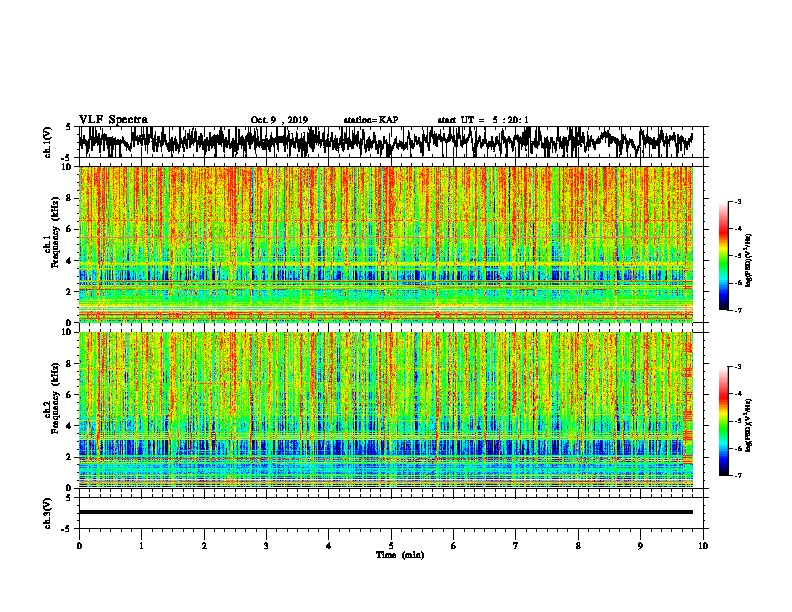Click the "8" kHz tick of ch.1 spectrogram
This screenshot has height=612, width=792.
(71, 198)
